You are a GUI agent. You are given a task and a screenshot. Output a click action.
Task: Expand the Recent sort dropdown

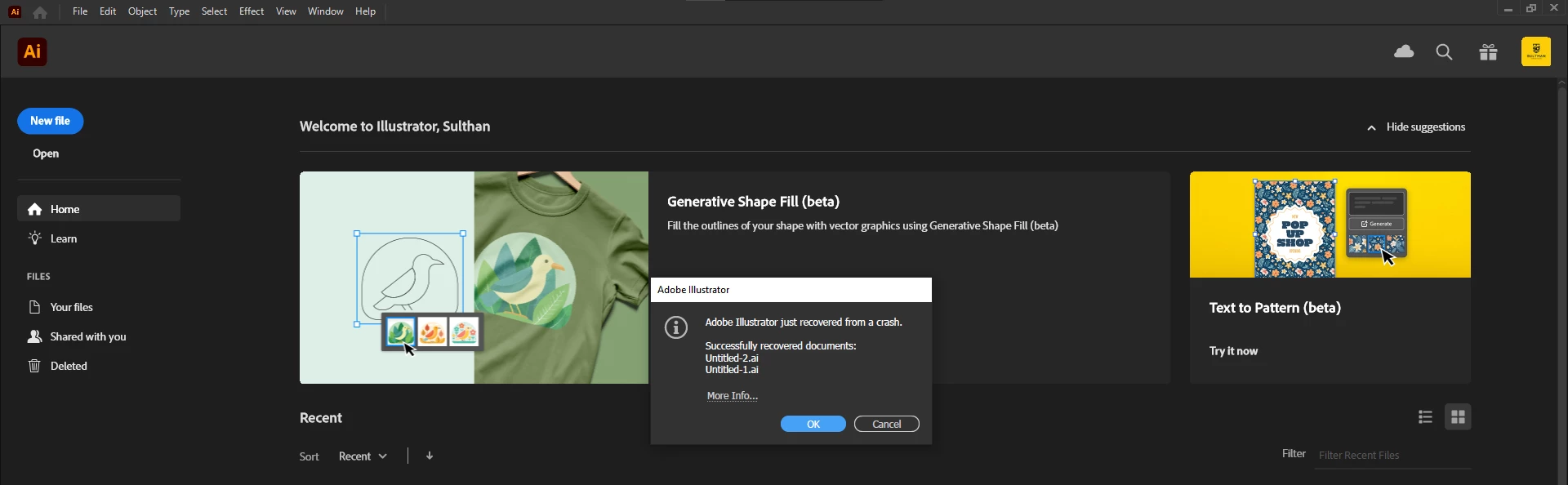tap(363, 456)
